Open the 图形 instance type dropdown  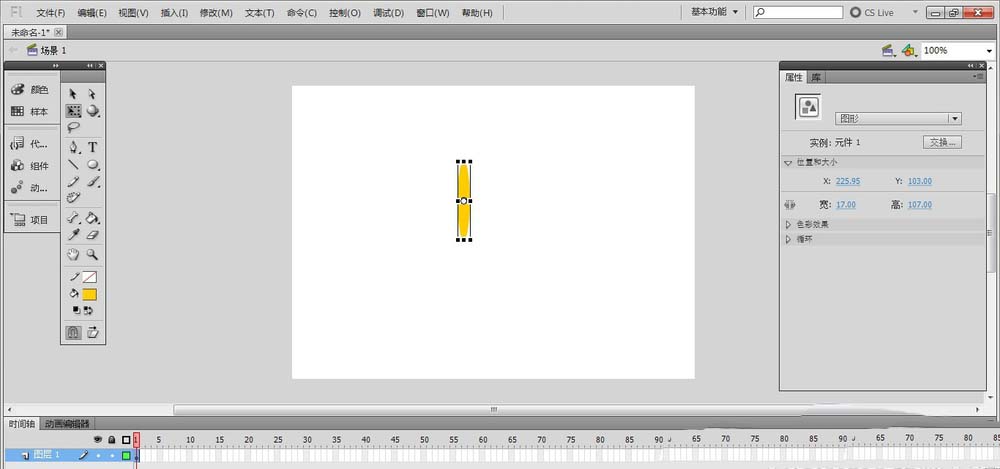tap(898, 119)
